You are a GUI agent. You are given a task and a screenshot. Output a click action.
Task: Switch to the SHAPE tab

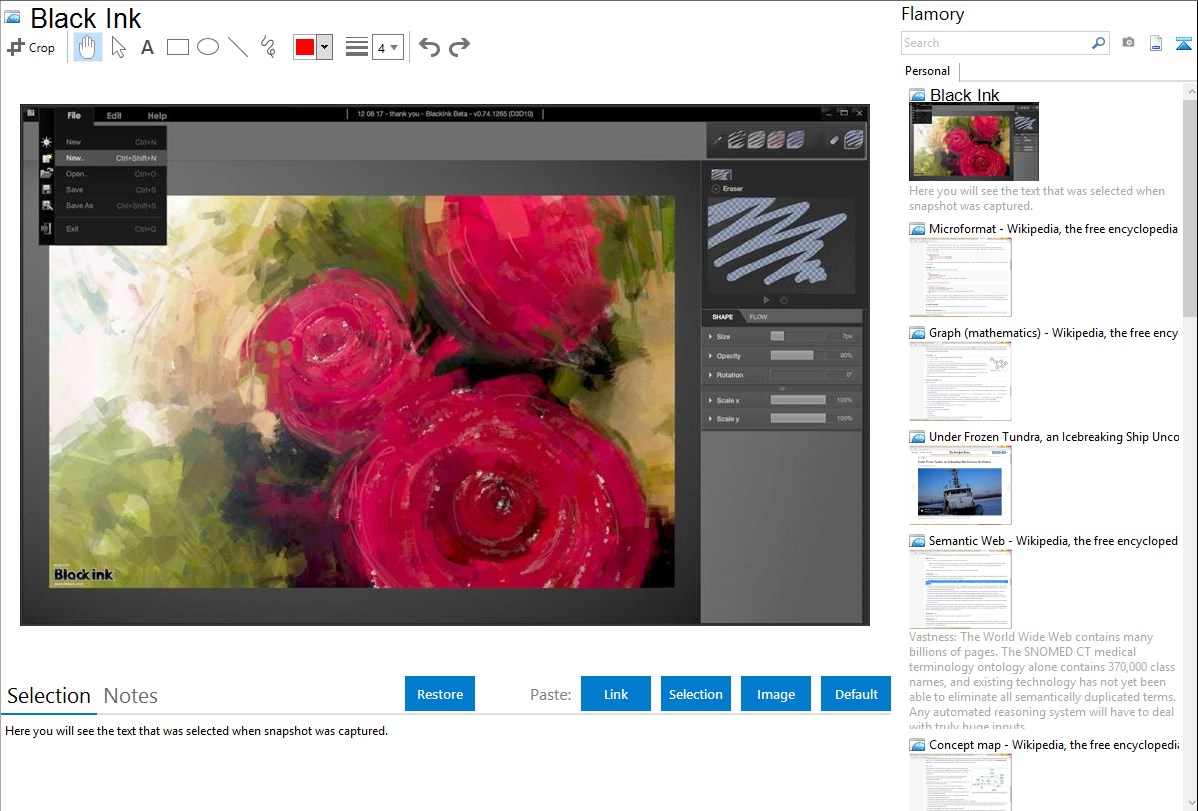click(x=723, y=317)
